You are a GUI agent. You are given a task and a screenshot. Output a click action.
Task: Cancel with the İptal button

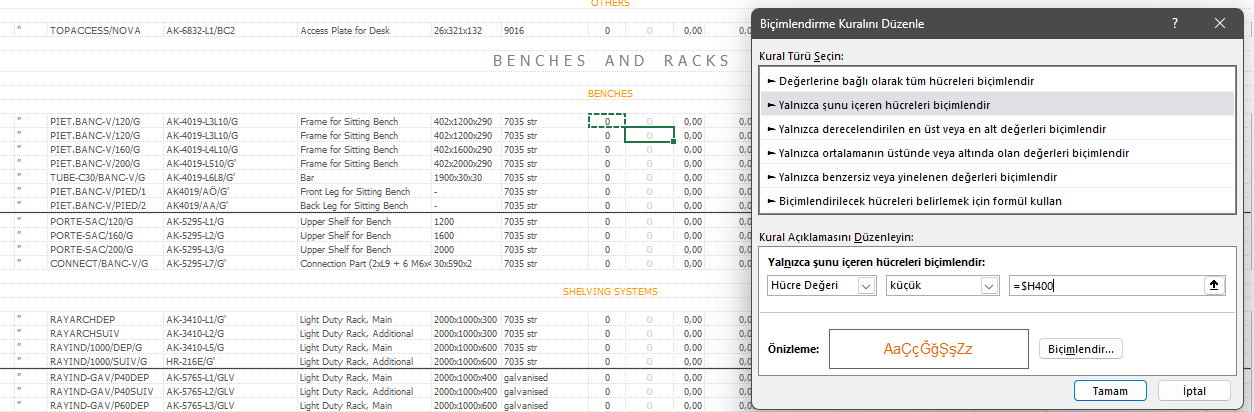1194,391
